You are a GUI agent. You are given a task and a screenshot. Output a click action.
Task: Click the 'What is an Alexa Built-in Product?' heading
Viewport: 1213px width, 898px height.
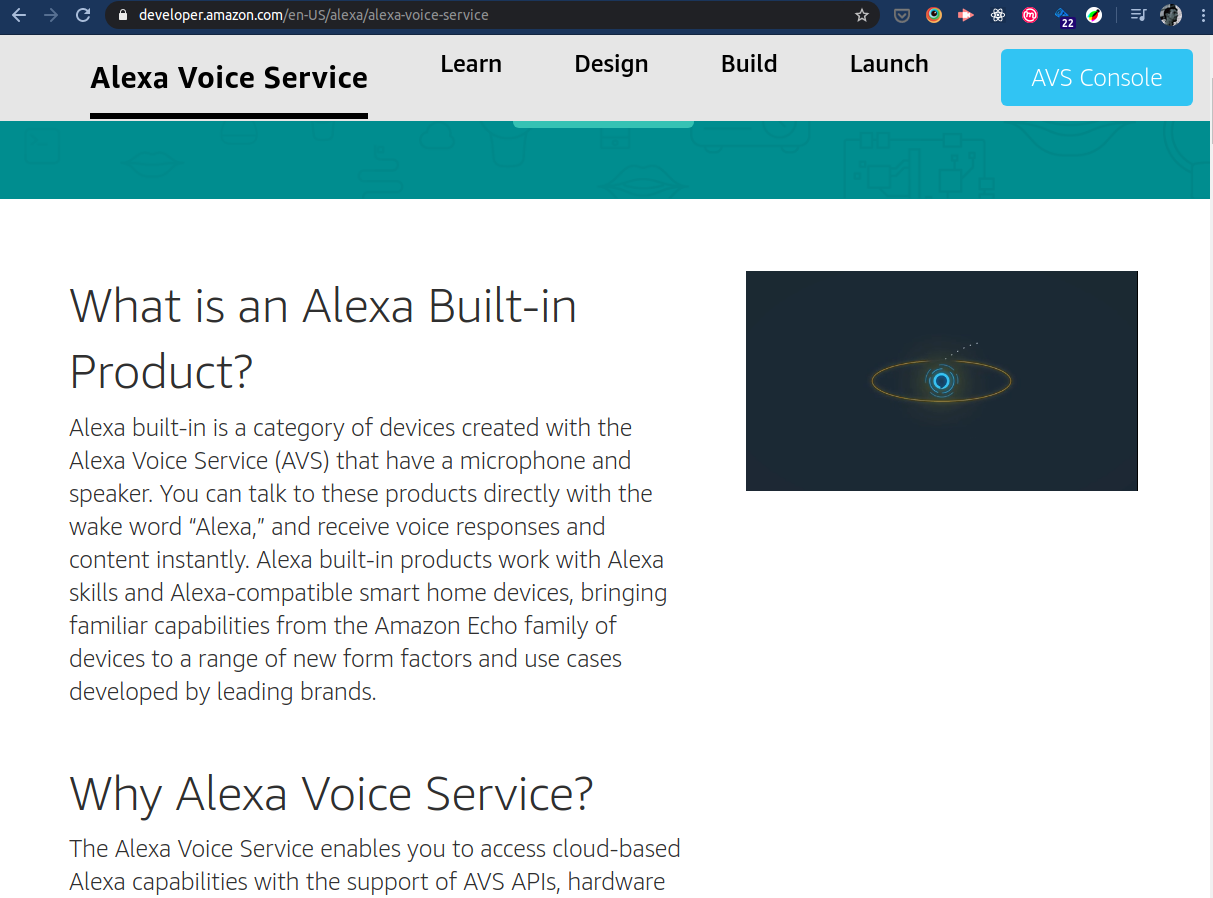pyautogui.click(x=323, y=338)
